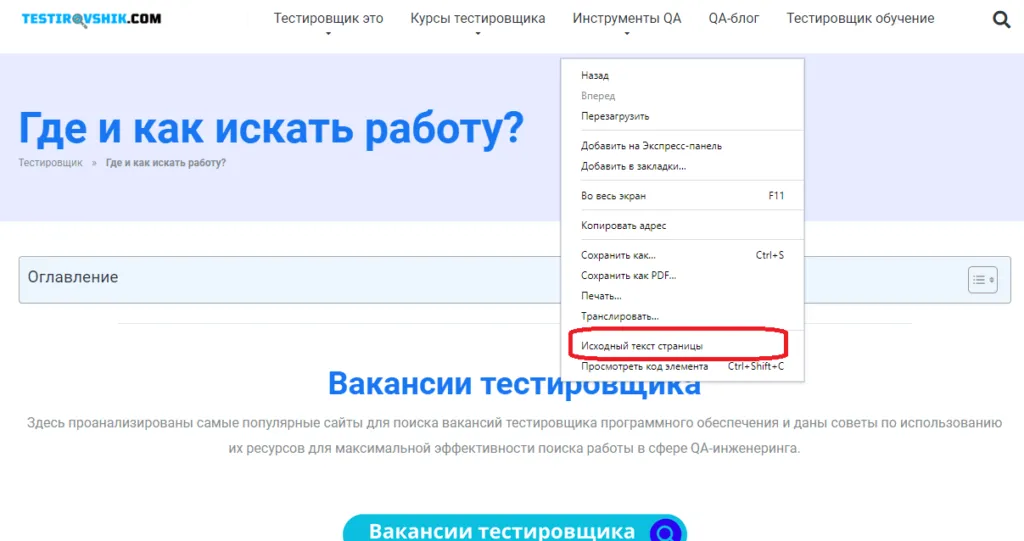Expand the Инструменты QA dropdown arrow
The width and height of the screenshot is (1024, 541).
627,34
